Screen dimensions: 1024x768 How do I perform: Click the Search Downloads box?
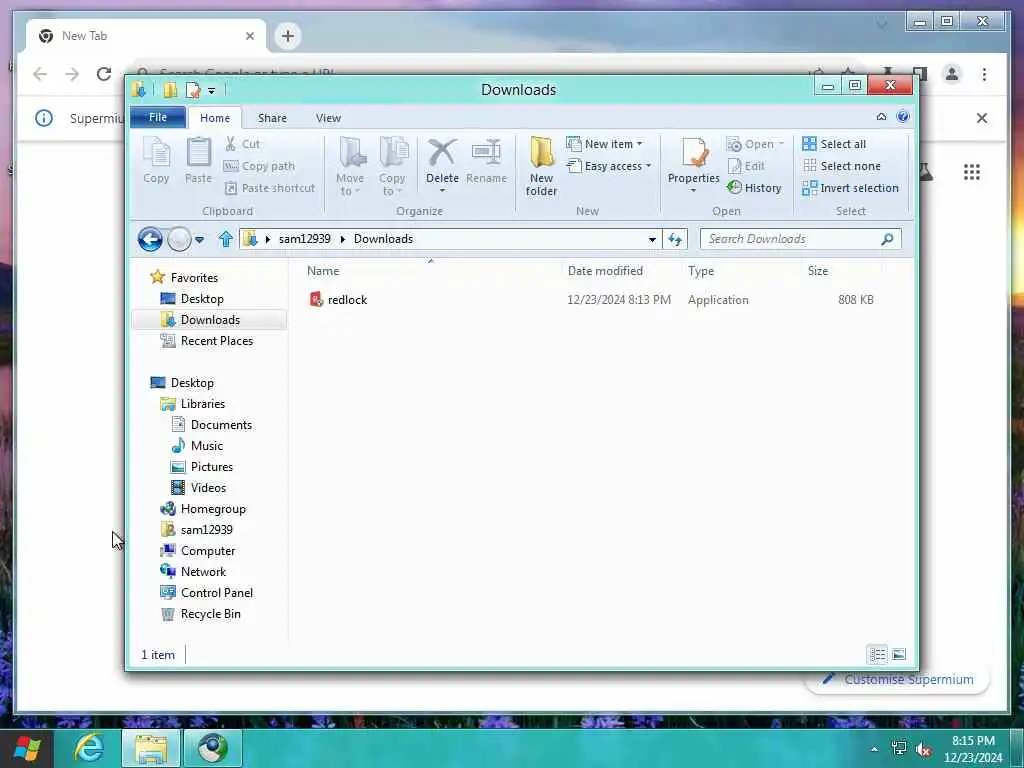[801, 239]
